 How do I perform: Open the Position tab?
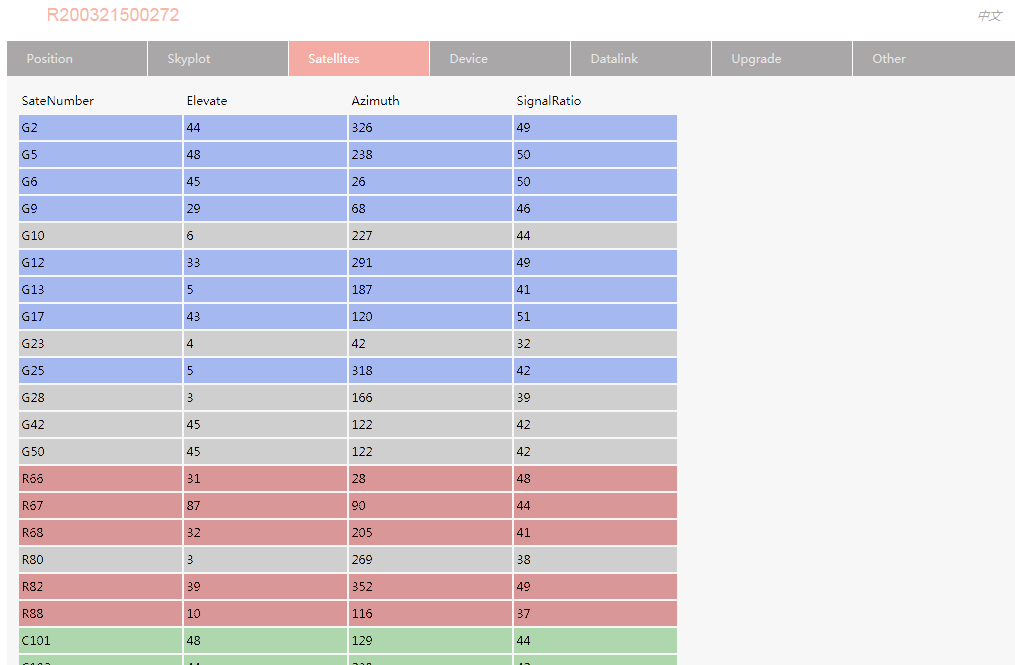[x=77, y=58]
